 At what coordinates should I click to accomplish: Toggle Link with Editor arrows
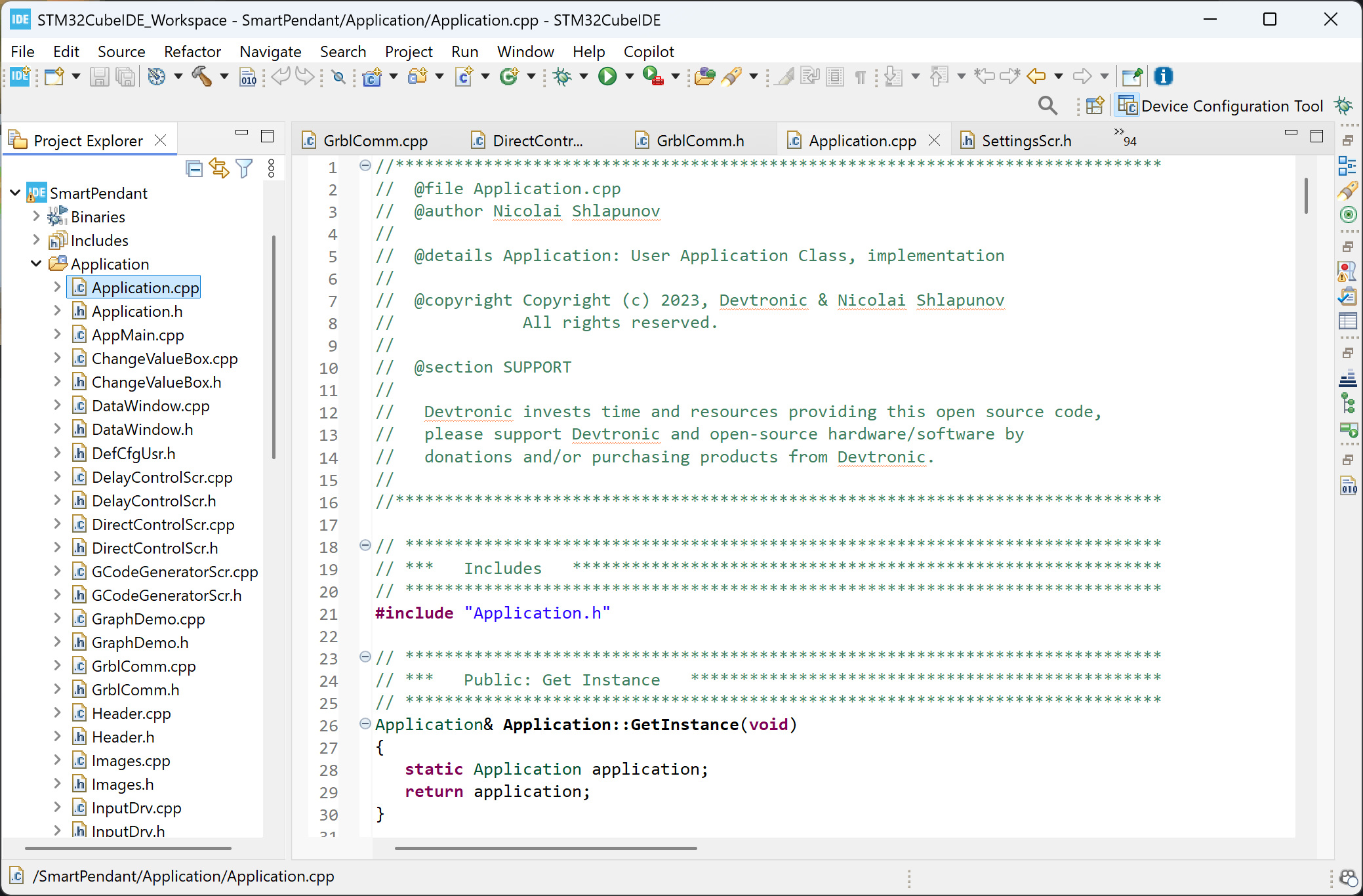219,169
